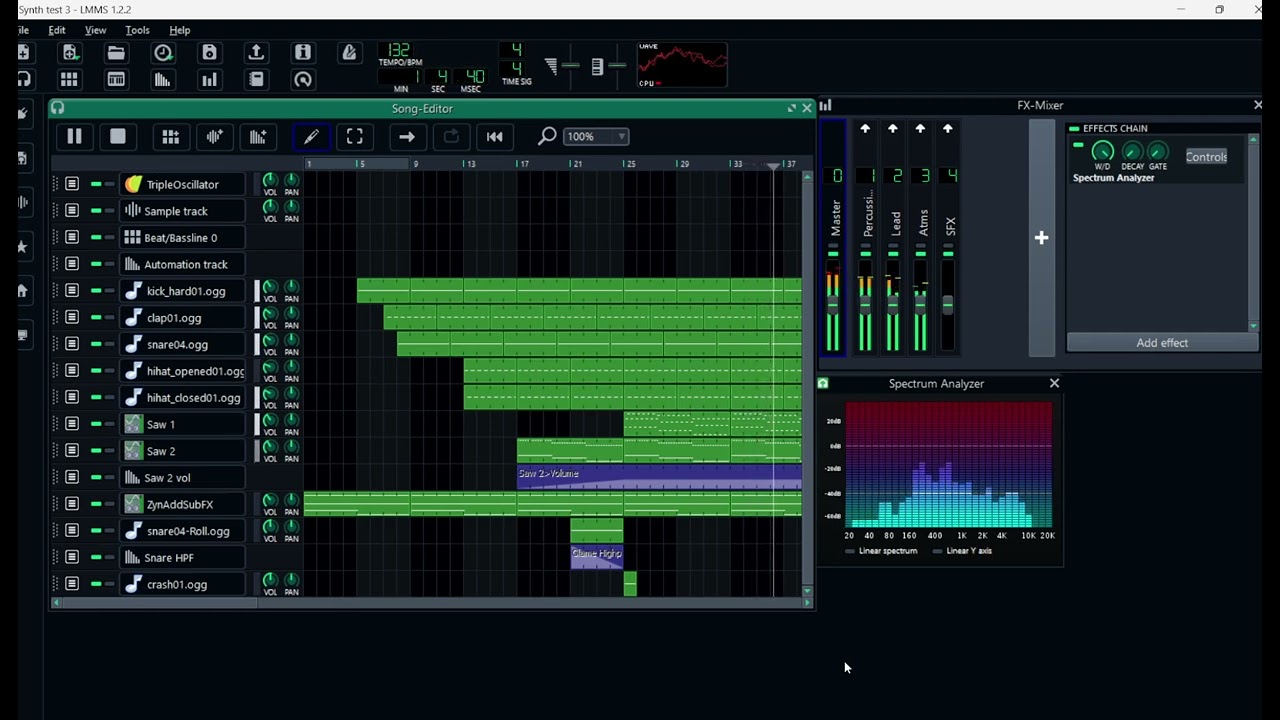Click the SFX channel volume fader
Image resolution: width=1280 pixels, height=720 pixels.
click(948, 305)
